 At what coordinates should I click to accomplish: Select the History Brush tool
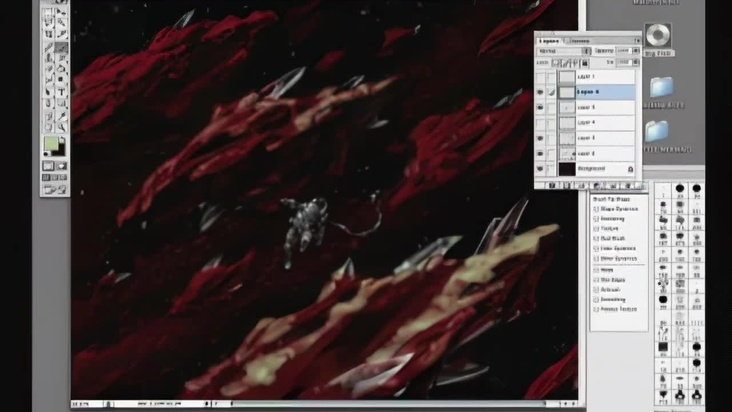pyautogui.click(x=61, y=58)
